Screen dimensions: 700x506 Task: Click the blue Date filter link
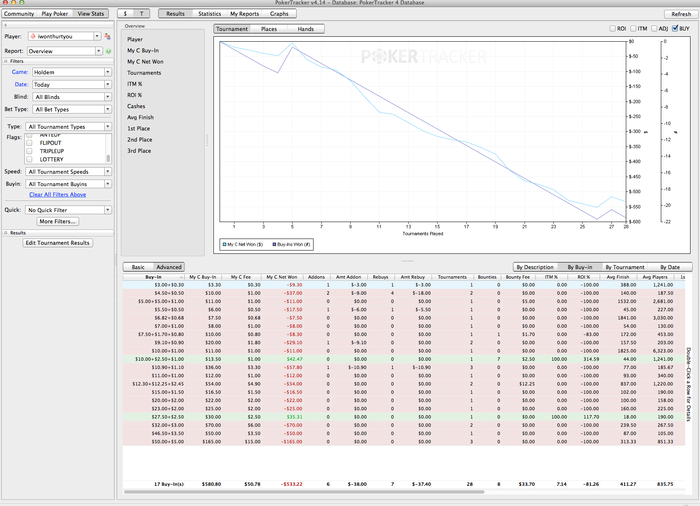point(21,84)
